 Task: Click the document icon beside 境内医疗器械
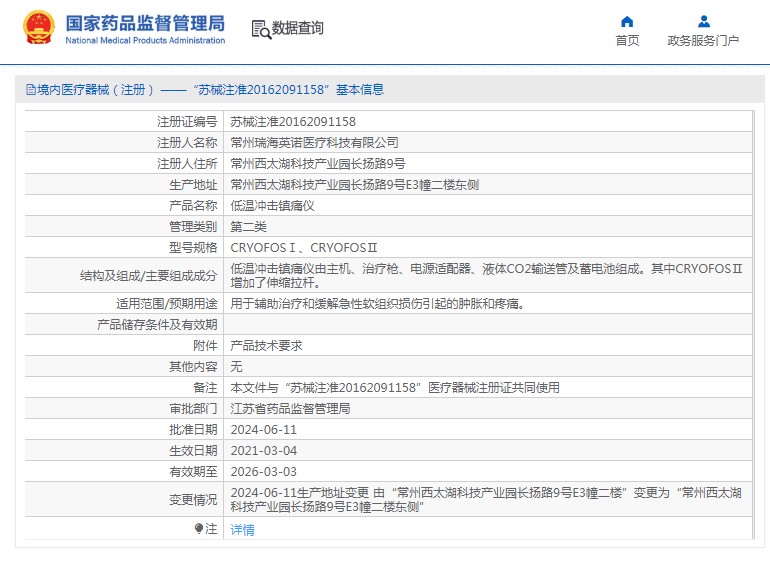[30, 89]
